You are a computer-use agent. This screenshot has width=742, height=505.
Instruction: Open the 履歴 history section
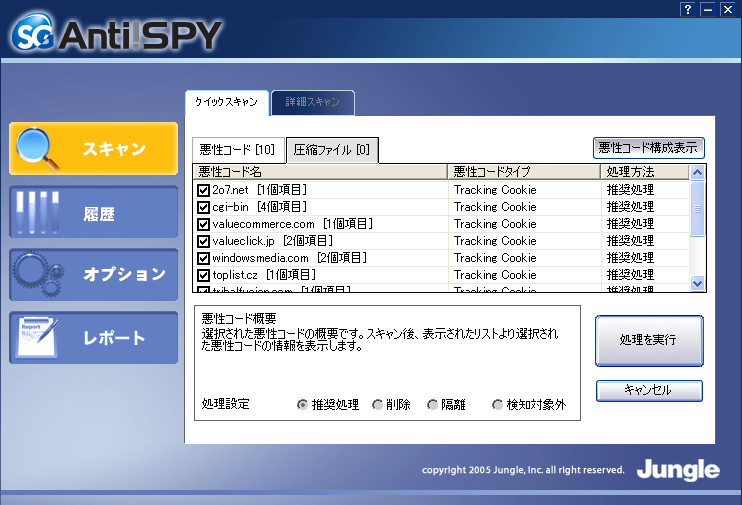[93, 212]
